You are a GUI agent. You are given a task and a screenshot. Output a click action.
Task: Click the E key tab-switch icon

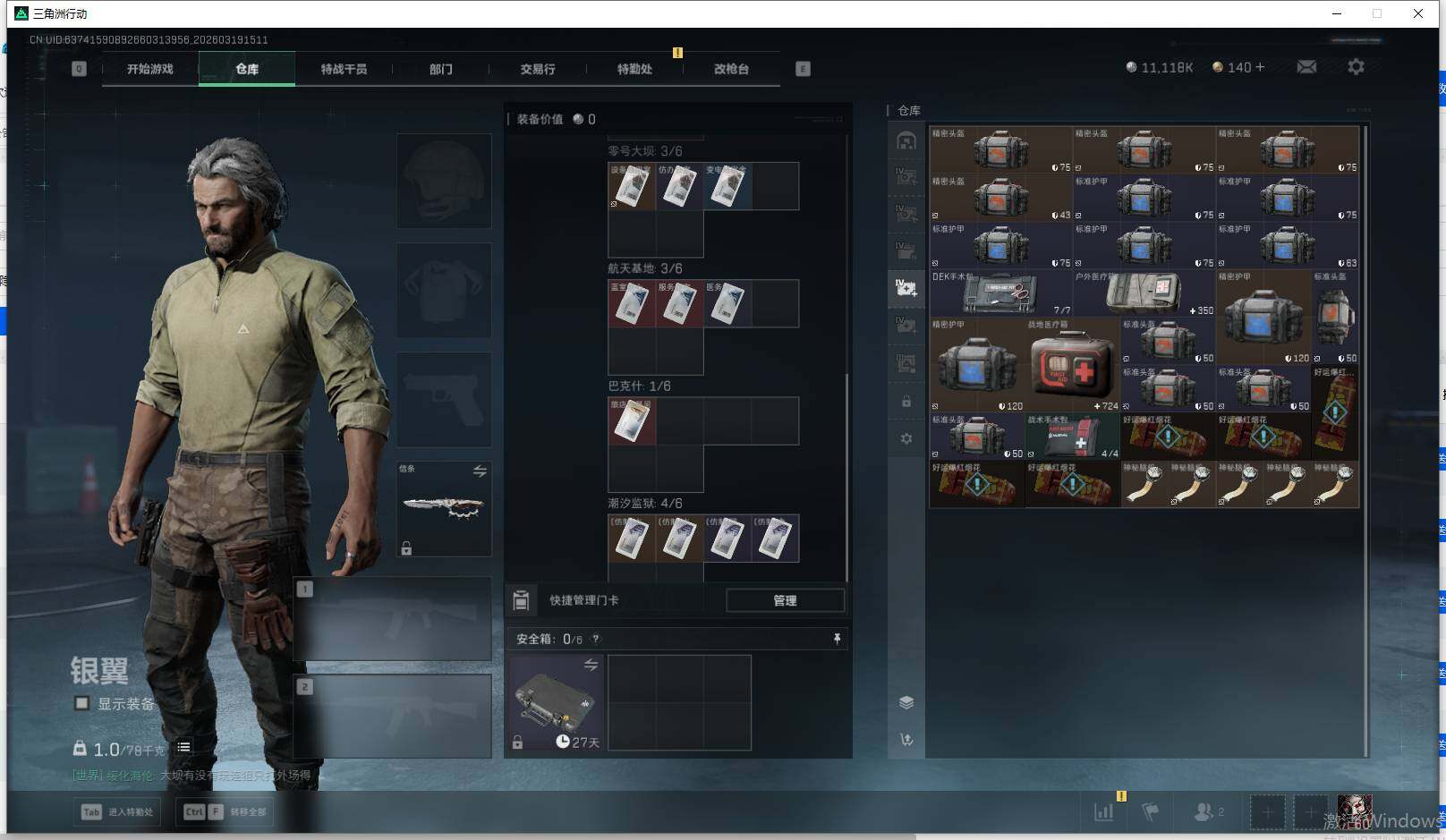point(803,69)
